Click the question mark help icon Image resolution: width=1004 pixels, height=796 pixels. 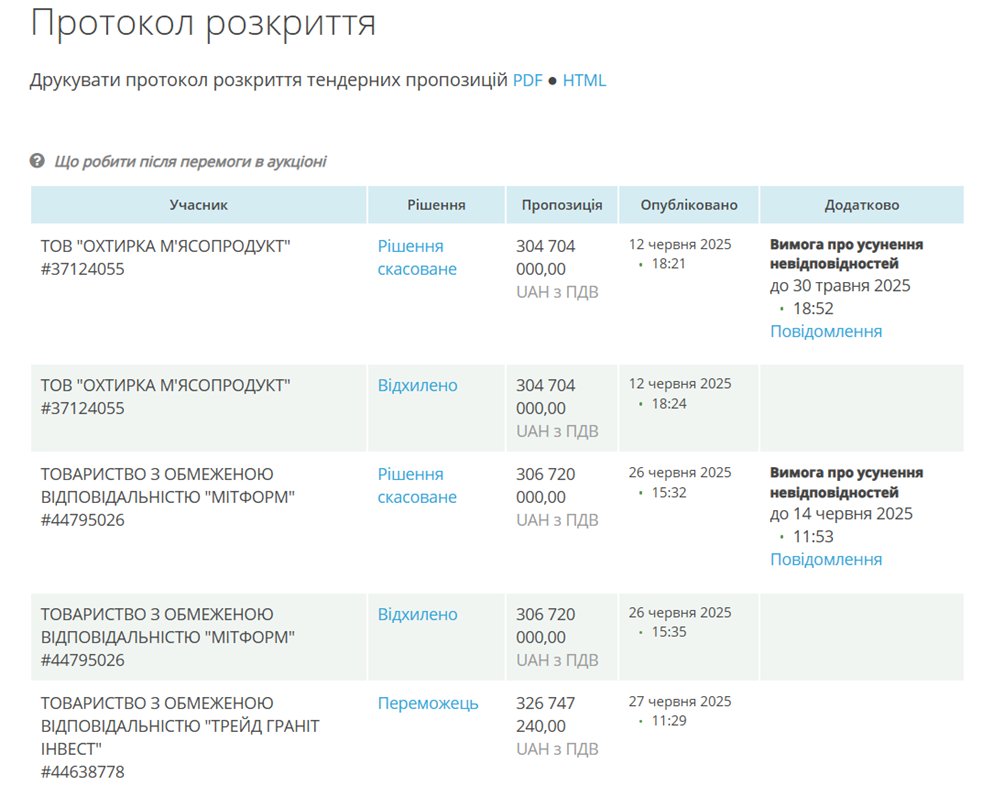37,161
